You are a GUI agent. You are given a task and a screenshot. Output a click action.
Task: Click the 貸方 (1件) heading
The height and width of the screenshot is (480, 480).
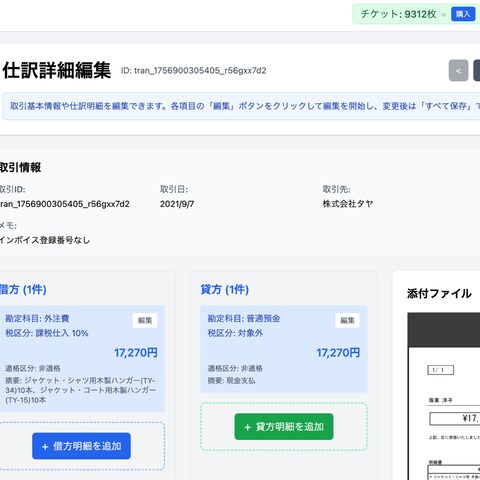224,289
